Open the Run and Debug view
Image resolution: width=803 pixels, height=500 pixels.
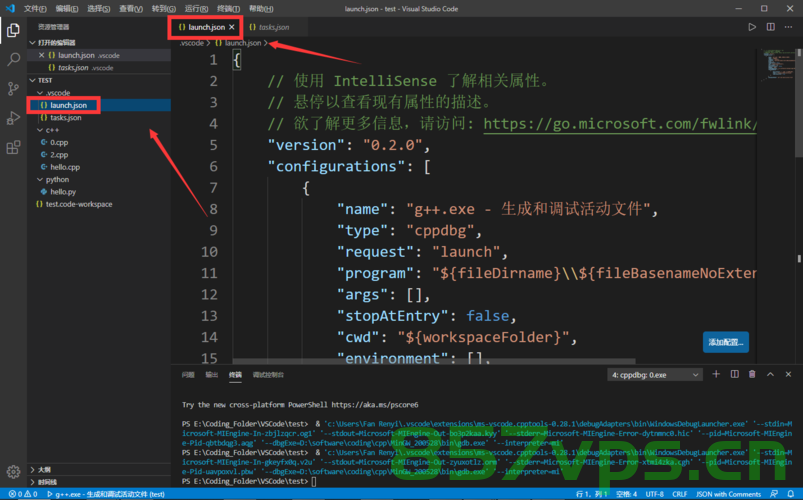[13, 118]
